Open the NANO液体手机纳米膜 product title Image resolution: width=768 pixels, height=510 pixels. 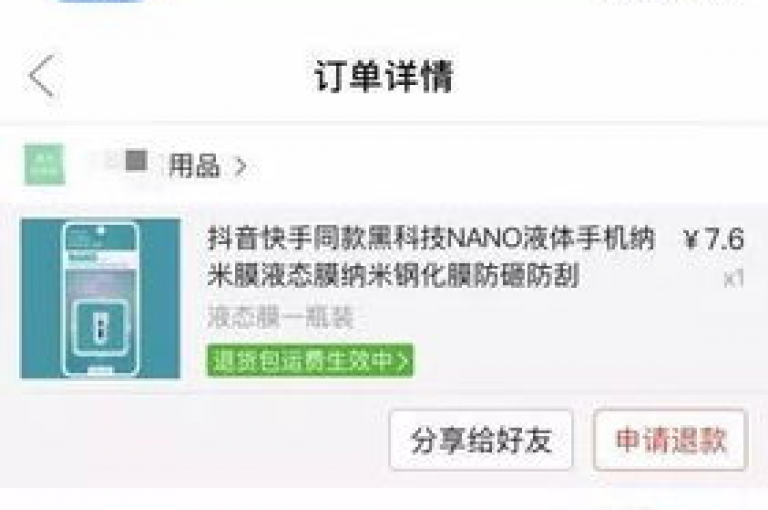431,257
